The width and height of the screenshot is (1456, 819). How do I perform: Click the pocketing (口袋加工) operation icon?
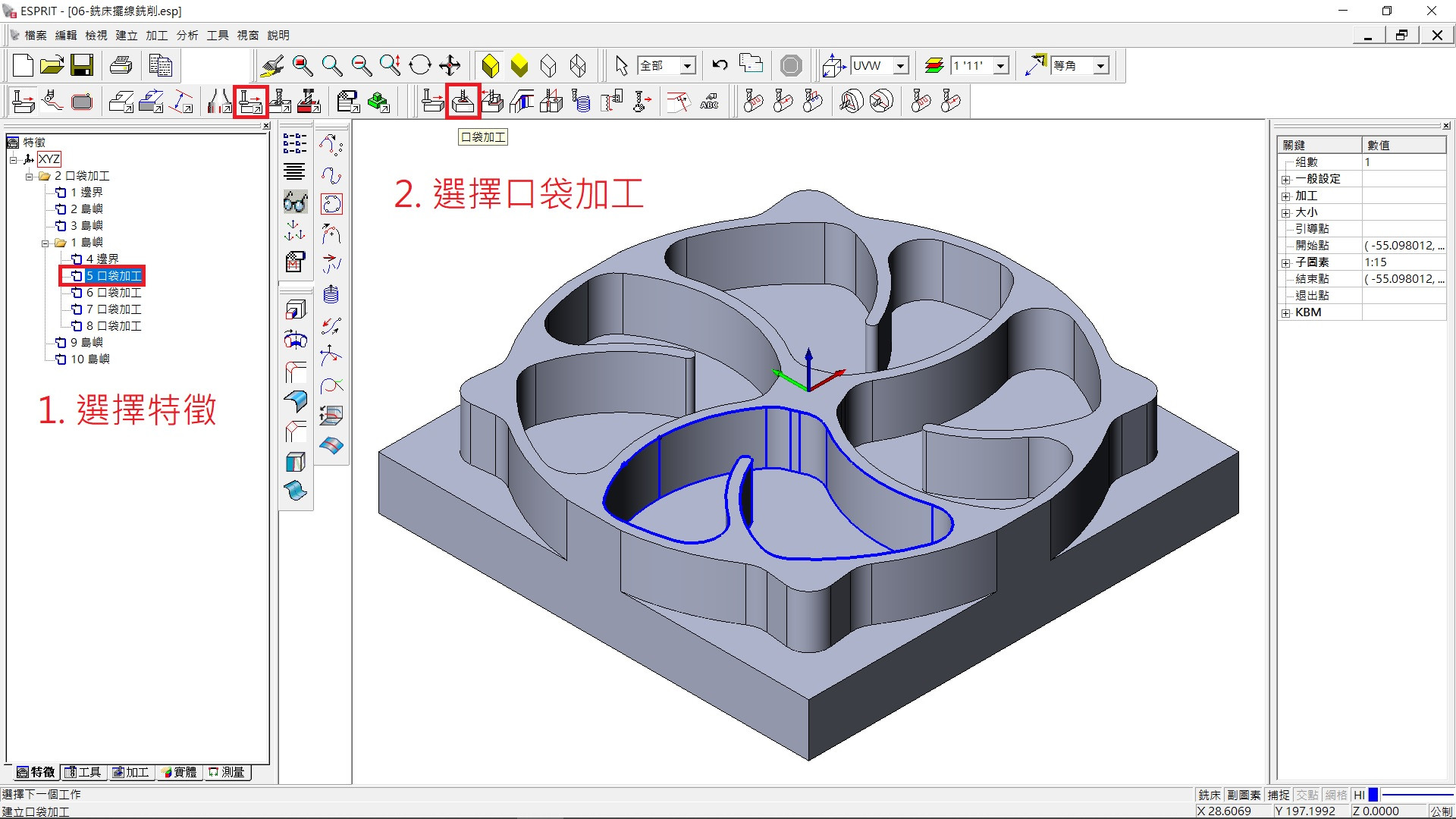point(463,101)
